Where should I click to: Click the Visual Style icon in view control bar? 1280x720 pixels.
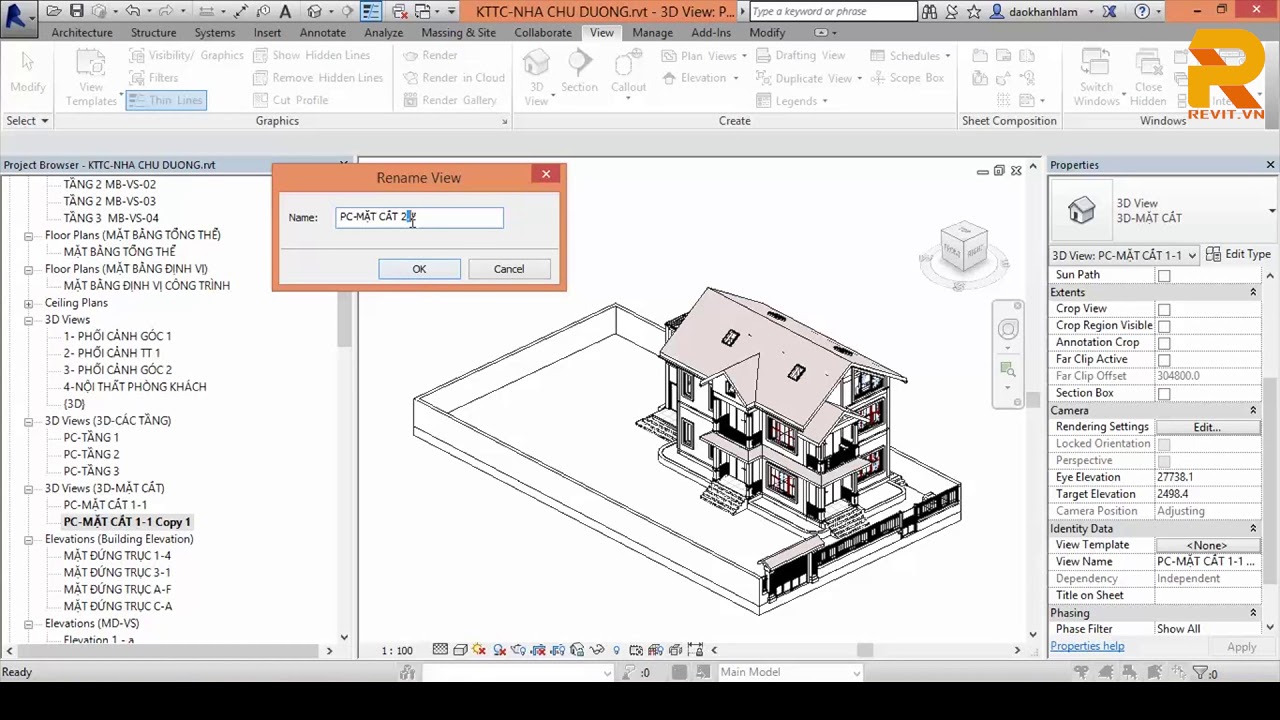(x=460, y=650)
